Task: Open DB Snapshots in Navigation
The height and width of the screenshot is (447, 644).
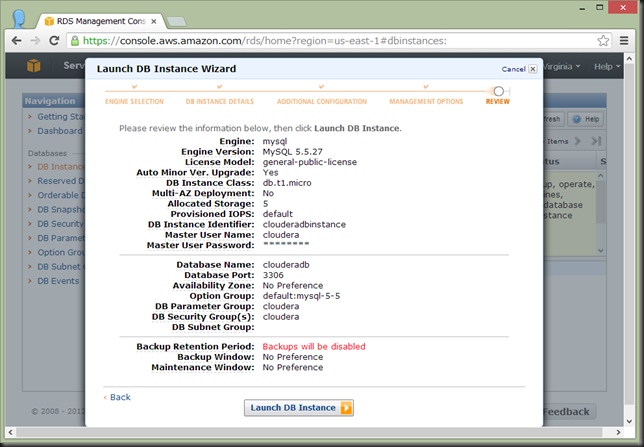Action: [61, 210]
